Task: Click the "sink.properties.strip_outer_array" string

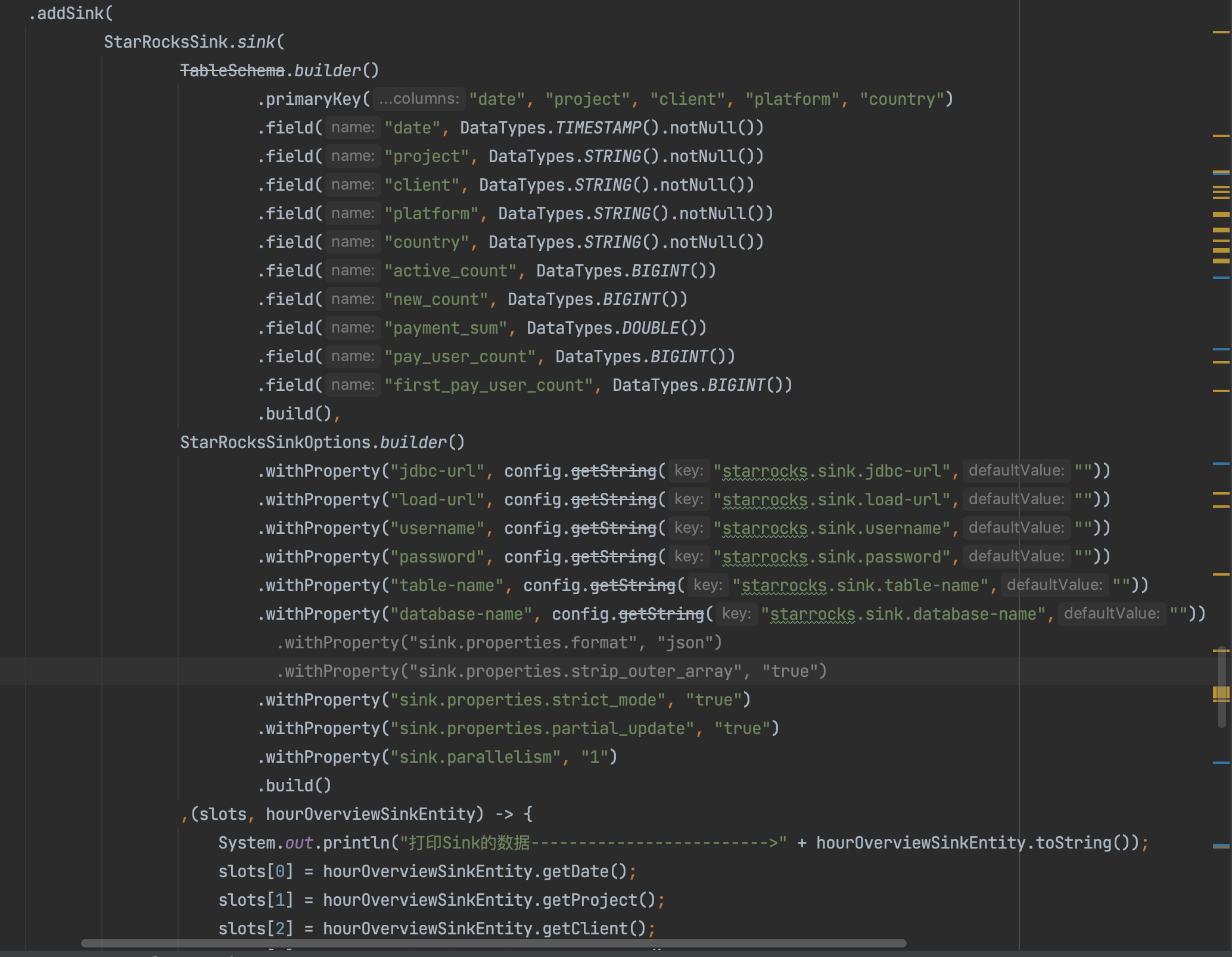Action: 575,671
